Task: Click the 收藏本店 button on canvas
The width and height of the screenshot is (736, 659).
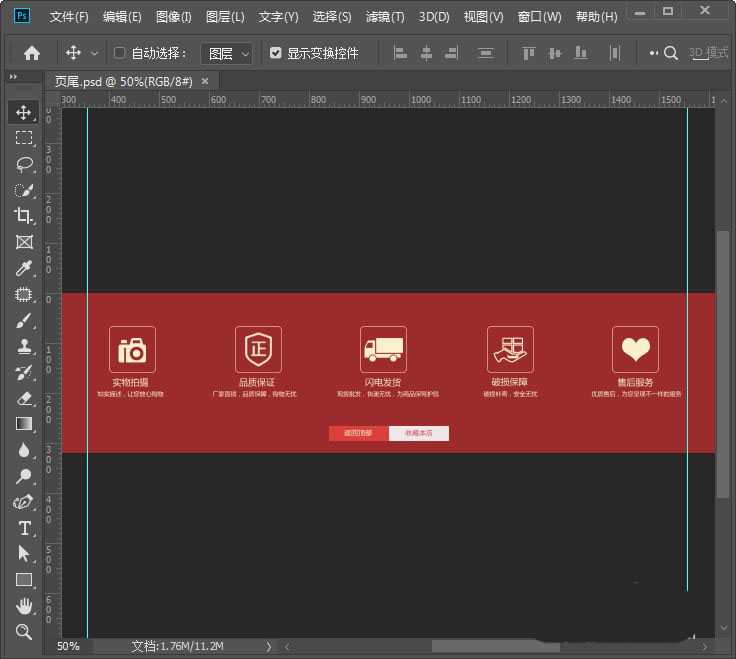Action: 418,433
